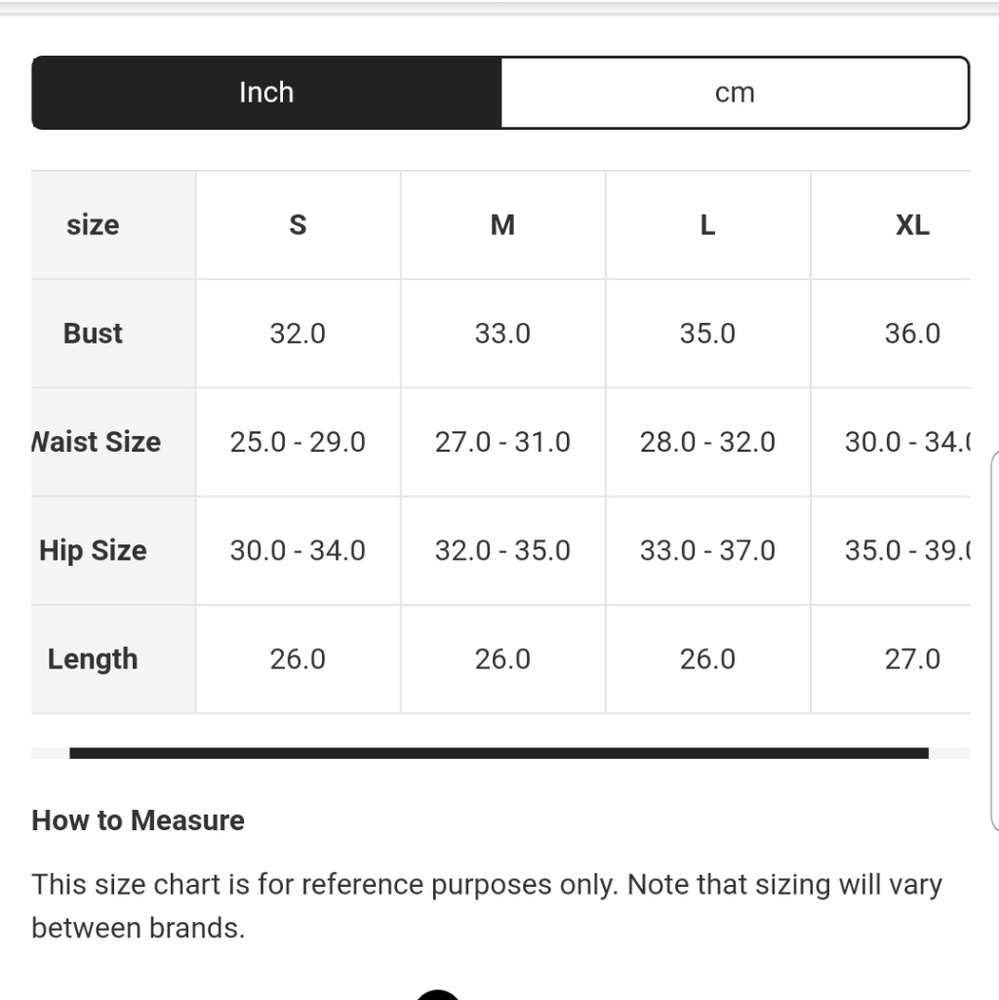Click the How to Measure heading
Viewport: 999px width, 1000px height.
coord(138,820)
